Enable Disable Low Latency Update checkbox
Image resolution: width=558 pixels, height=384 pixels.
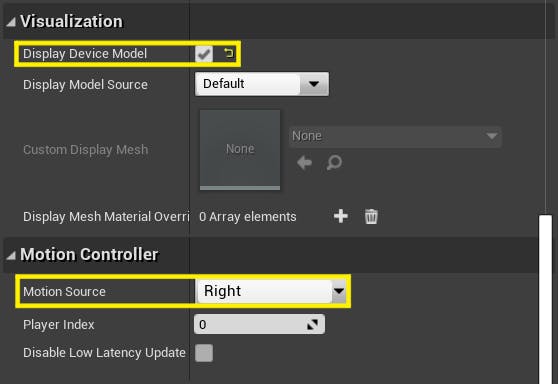point(204,353)
